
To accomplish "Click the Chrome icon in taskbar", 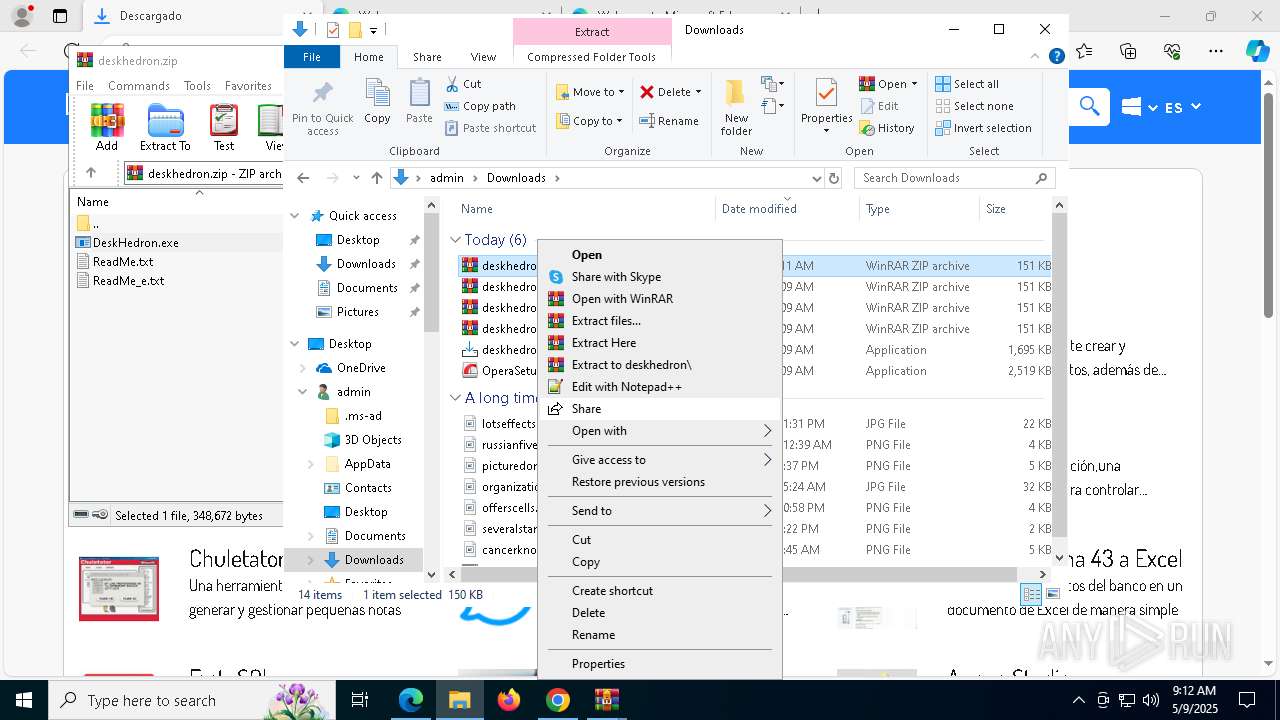I will tap(558, 700).
